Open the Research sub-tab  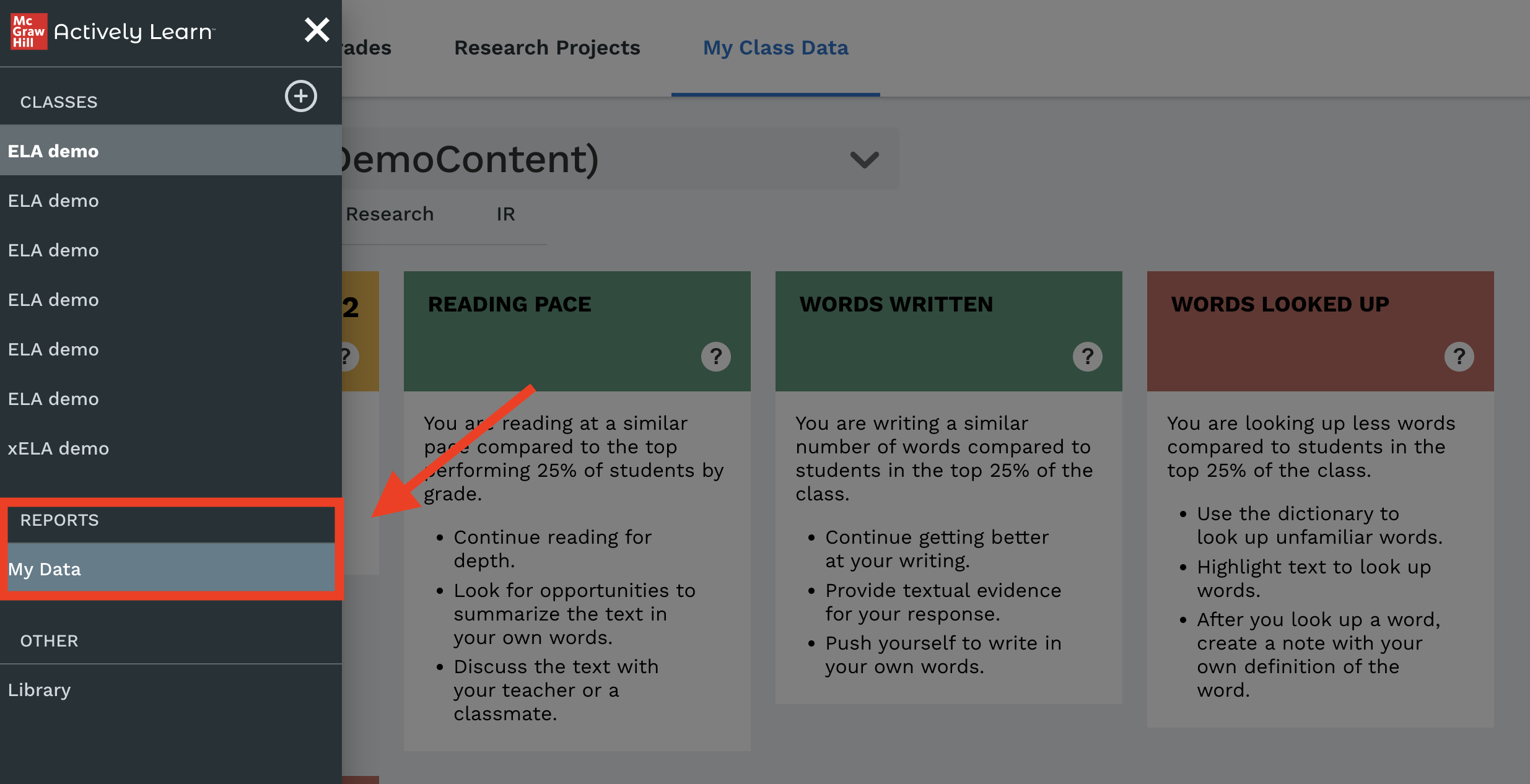click(x=390, y=214)
